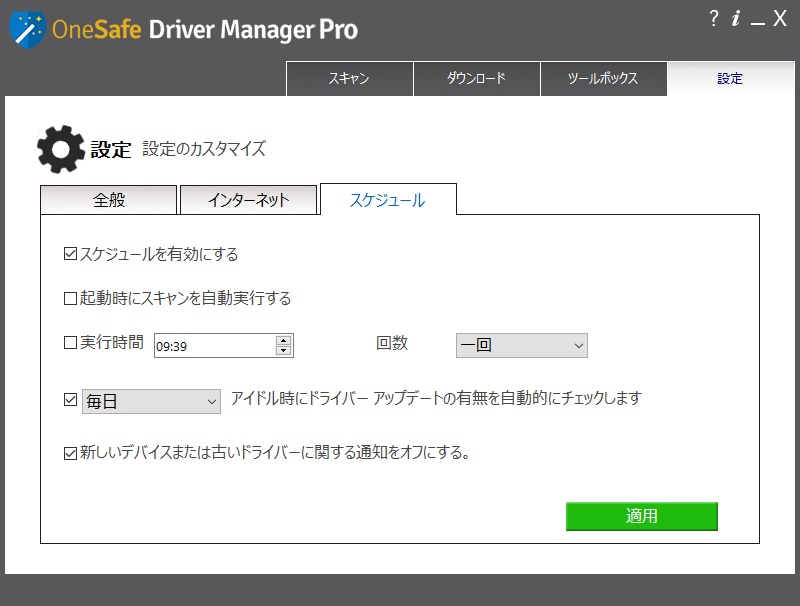Uncheck スケジュールを有効にする checkbox

coord(70,254)
